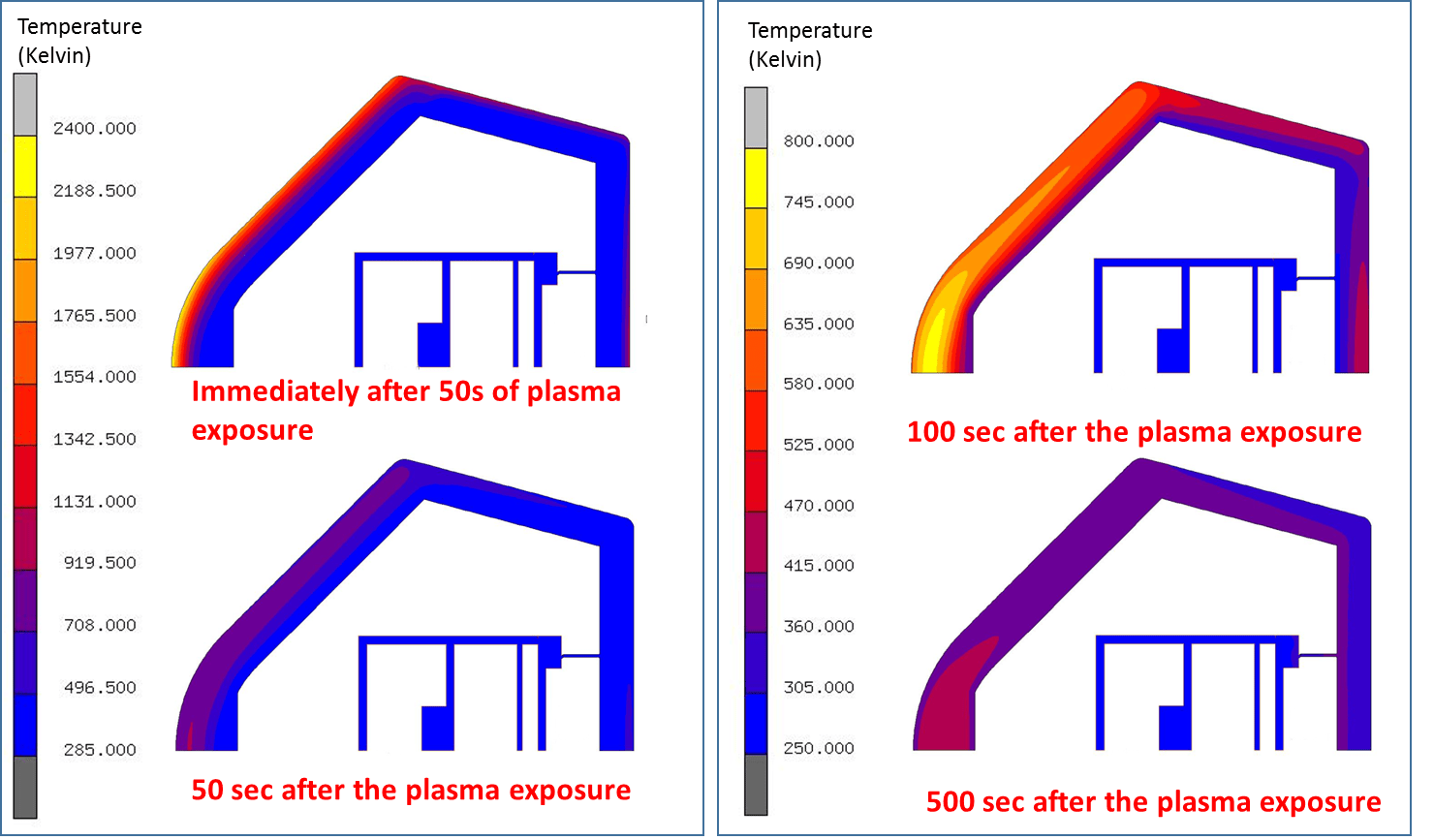Select the 1765.500 legend label
Viewport: 1434px width, 840px height.
94,315
